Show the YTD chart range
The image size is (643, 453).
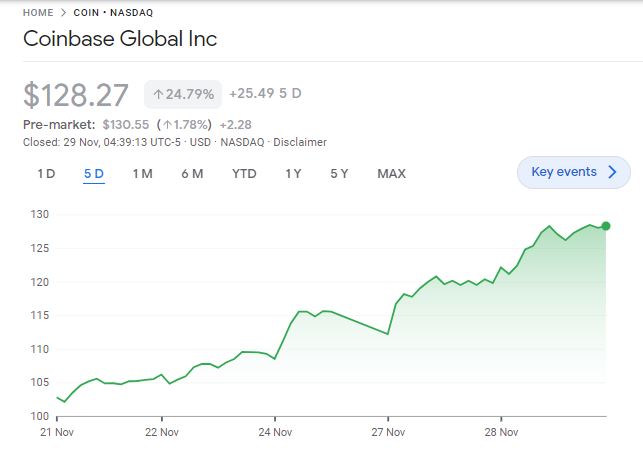click(x=244, y=173)
